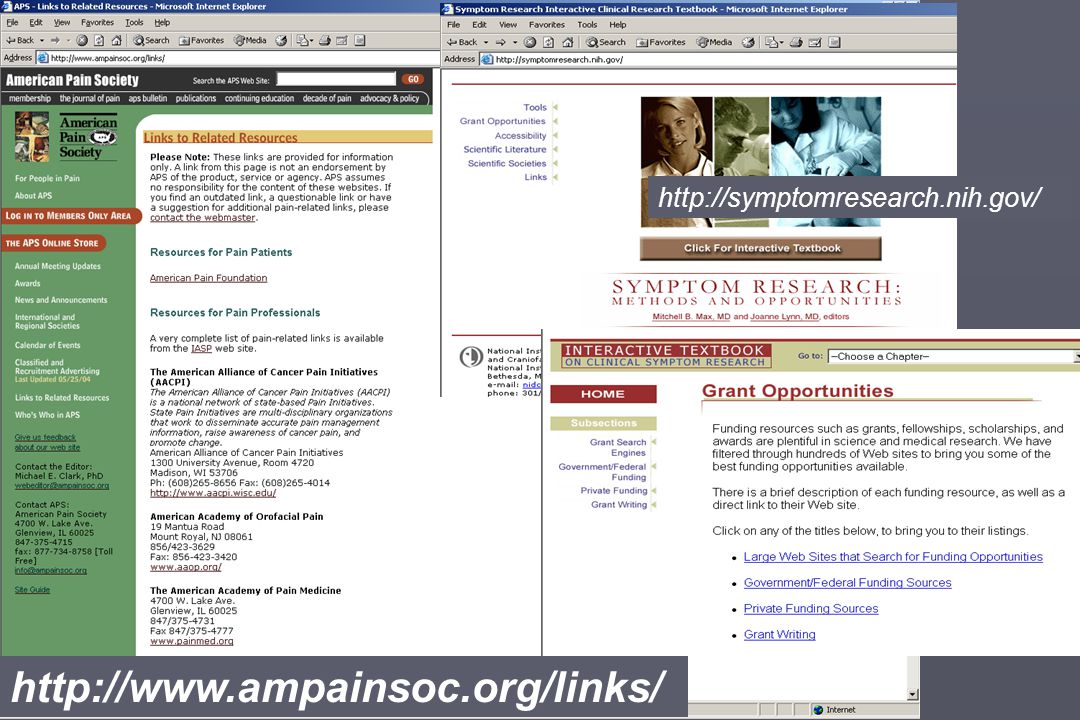Expand Back history arrow in Symptom Research toolbar
This screenshot has height=720, width=1080.
pyautogui.click(x=486, y=42)
